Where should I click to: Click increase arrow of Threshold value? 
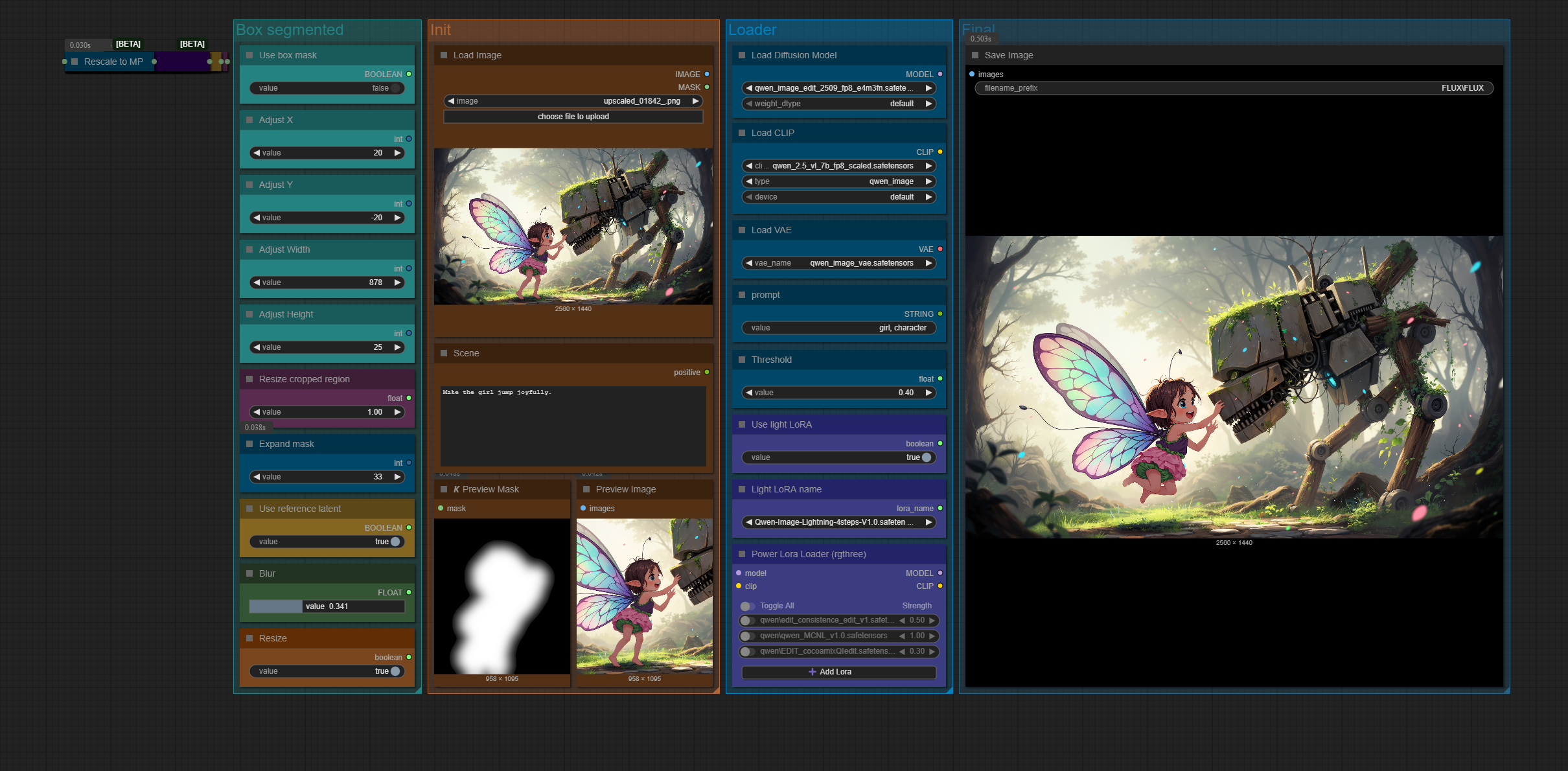(x=928, y=393)
